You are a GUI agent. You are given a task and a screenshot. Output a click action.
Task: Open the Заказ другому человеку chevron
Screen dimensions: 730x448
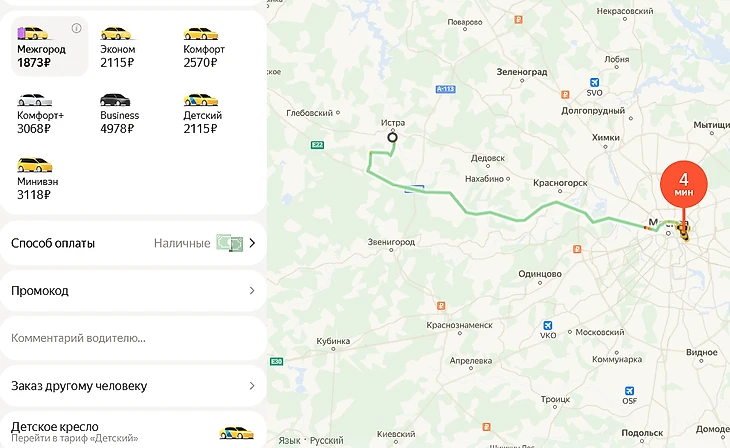click(x=252, y=386)
